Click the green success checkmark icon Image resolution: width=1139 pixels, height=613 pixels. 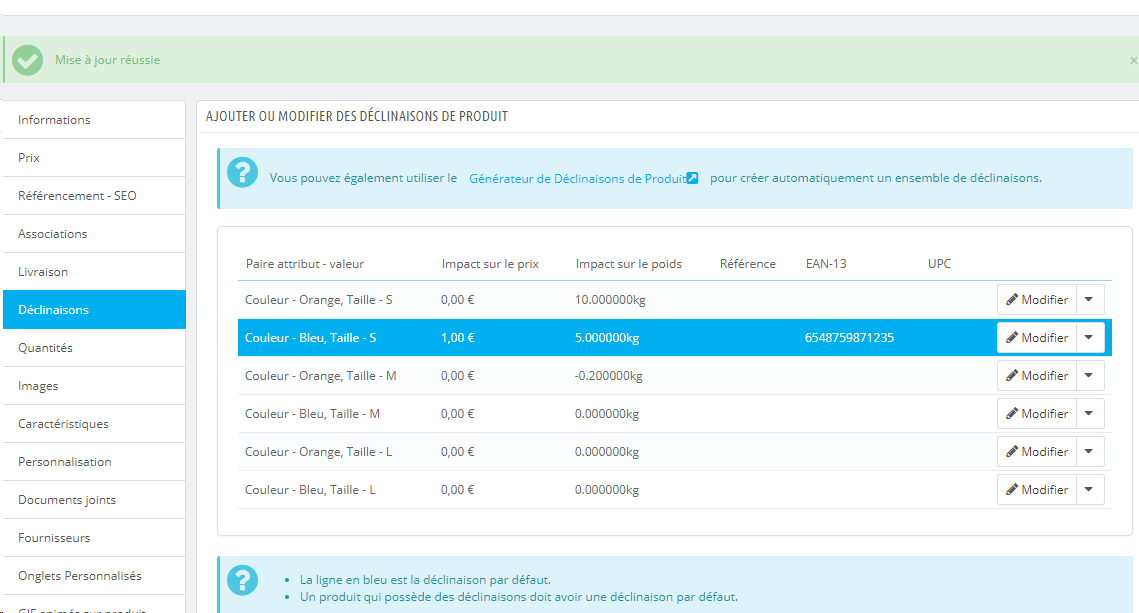click(x=28, y=60)
